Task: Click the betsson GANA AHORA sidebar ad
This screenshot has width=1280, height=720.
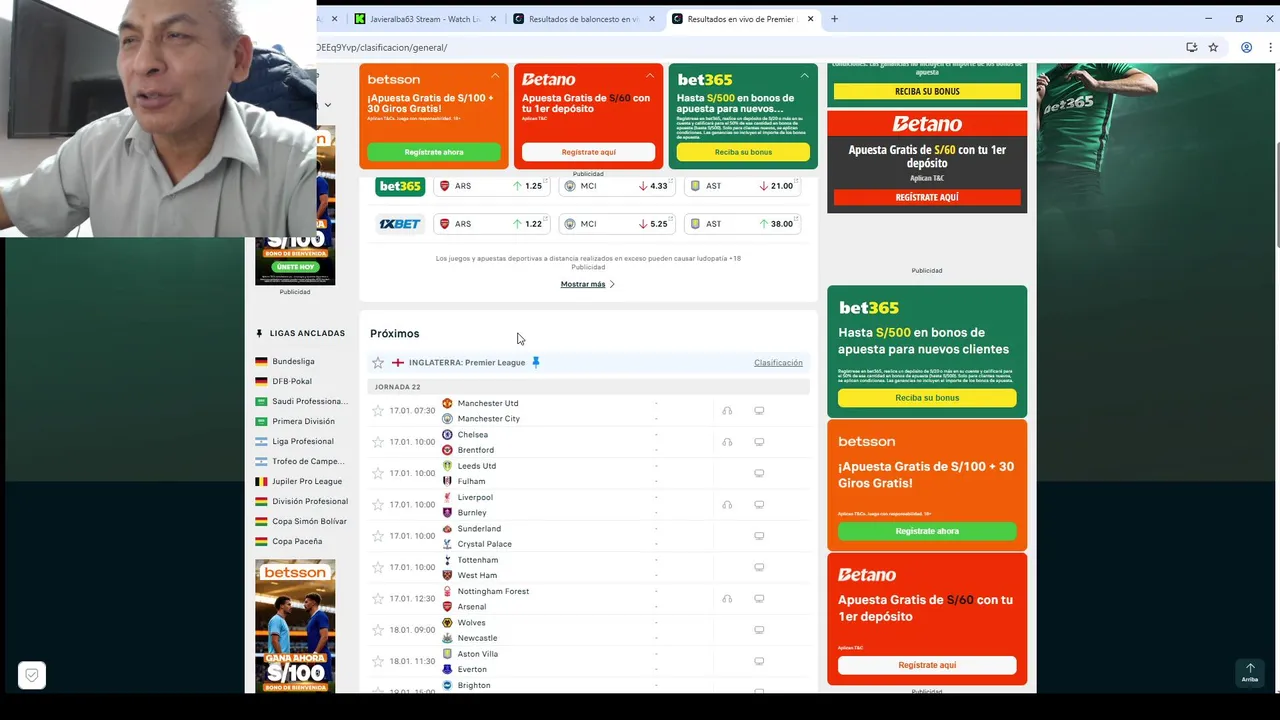Action: 295,626
